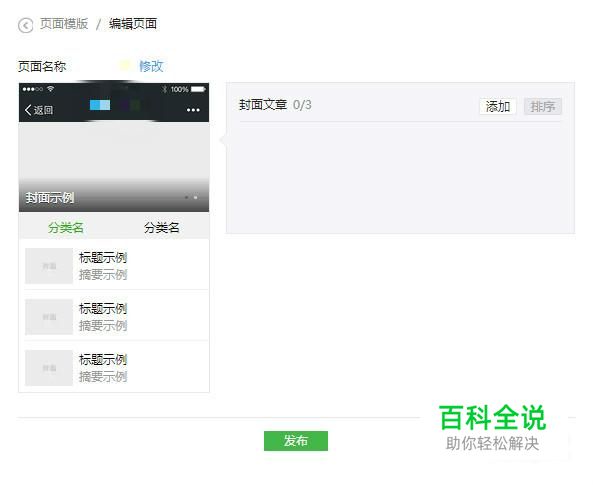Click the first 标题示例 title text
The height and width of the screenshot is (485, 593).
(x=103, y=258)
